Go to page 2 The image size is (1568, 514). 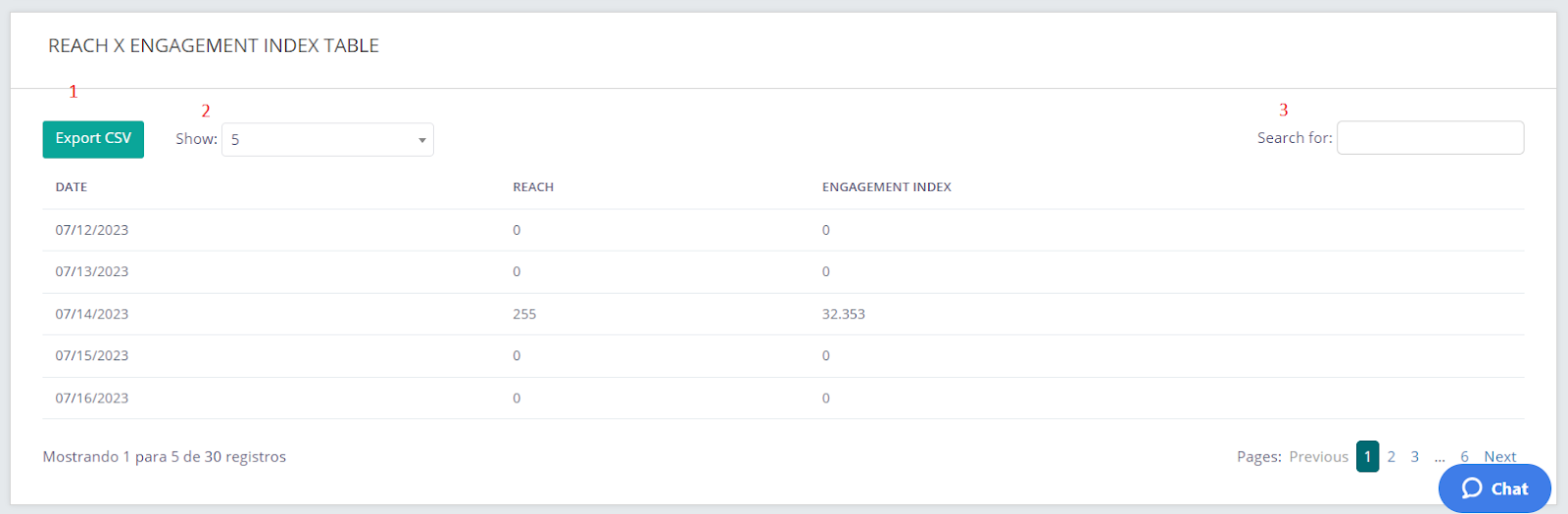[x=1391, y=457]
